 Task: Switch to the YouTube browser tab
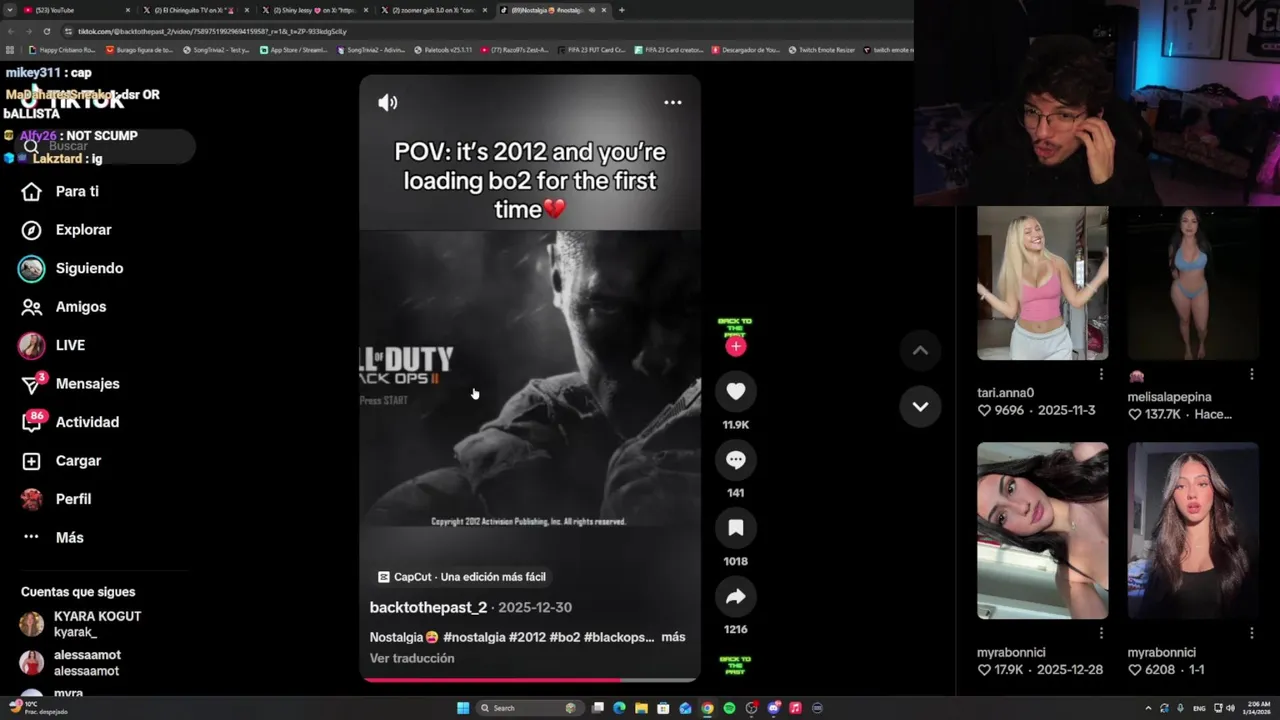point(75,10)
